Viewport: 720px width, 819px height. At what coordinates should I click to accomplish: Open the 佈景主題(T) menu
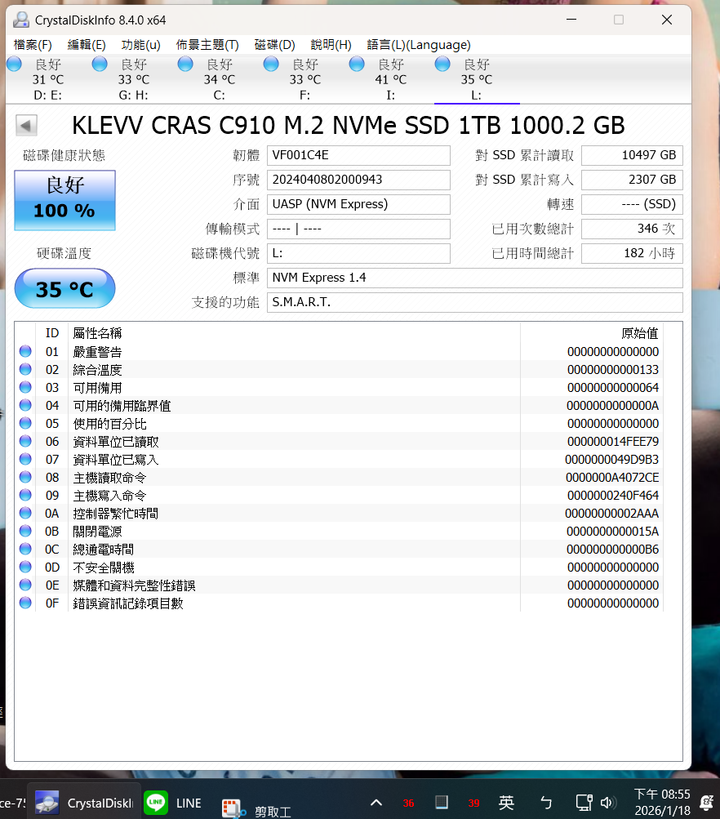pyautogui.click(x=207, y=44)
